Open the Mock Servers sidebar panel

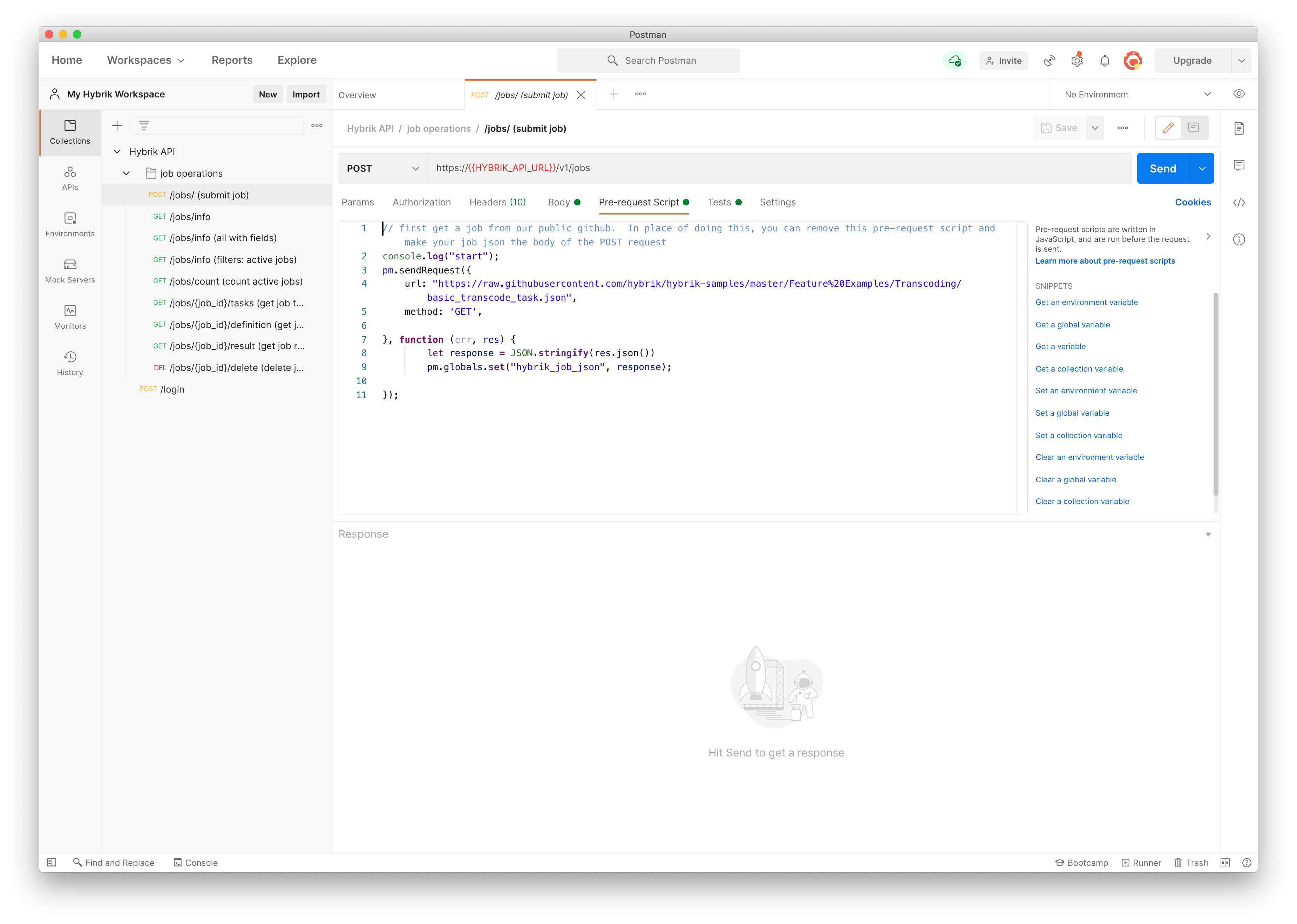(70, 271)
